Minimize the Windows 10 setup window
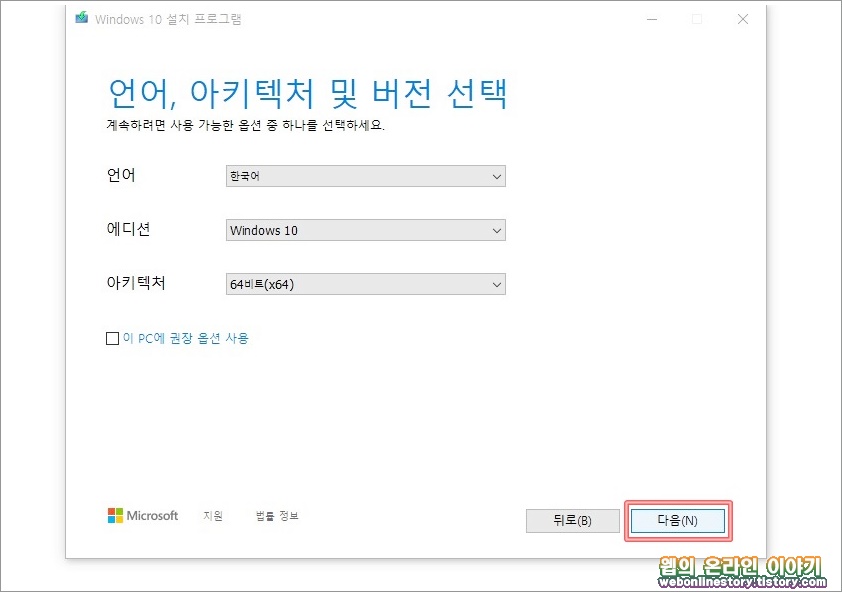Screen dimensions: 842x592 point(651,18)
